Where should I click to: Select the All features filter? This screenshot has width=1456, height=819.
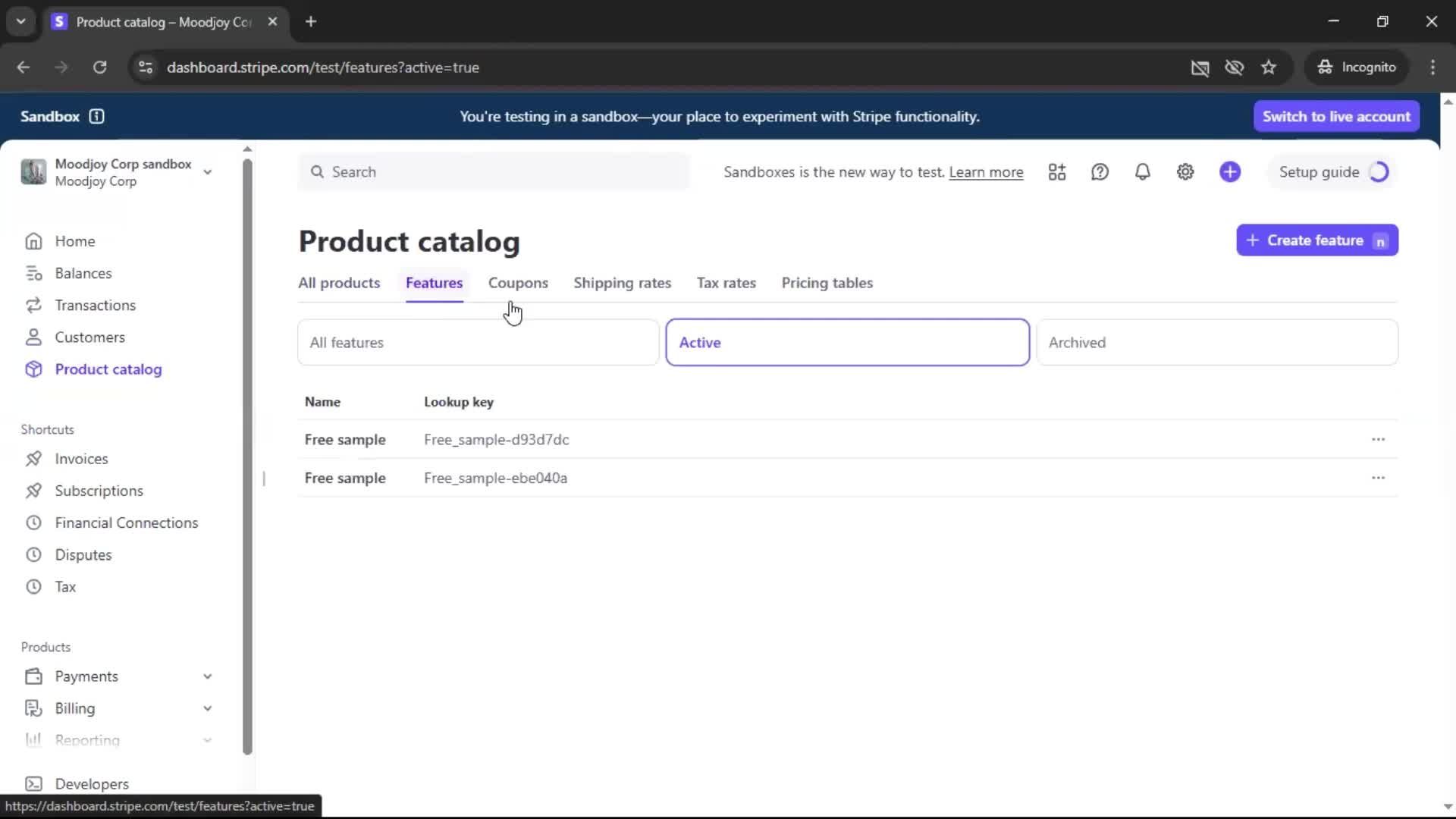click(x=478, y=343)
